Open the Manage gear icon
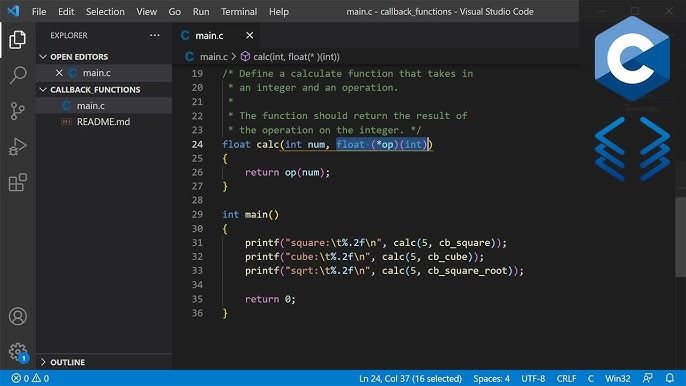Viewport: 686px width, 386px height. point(18,351)
